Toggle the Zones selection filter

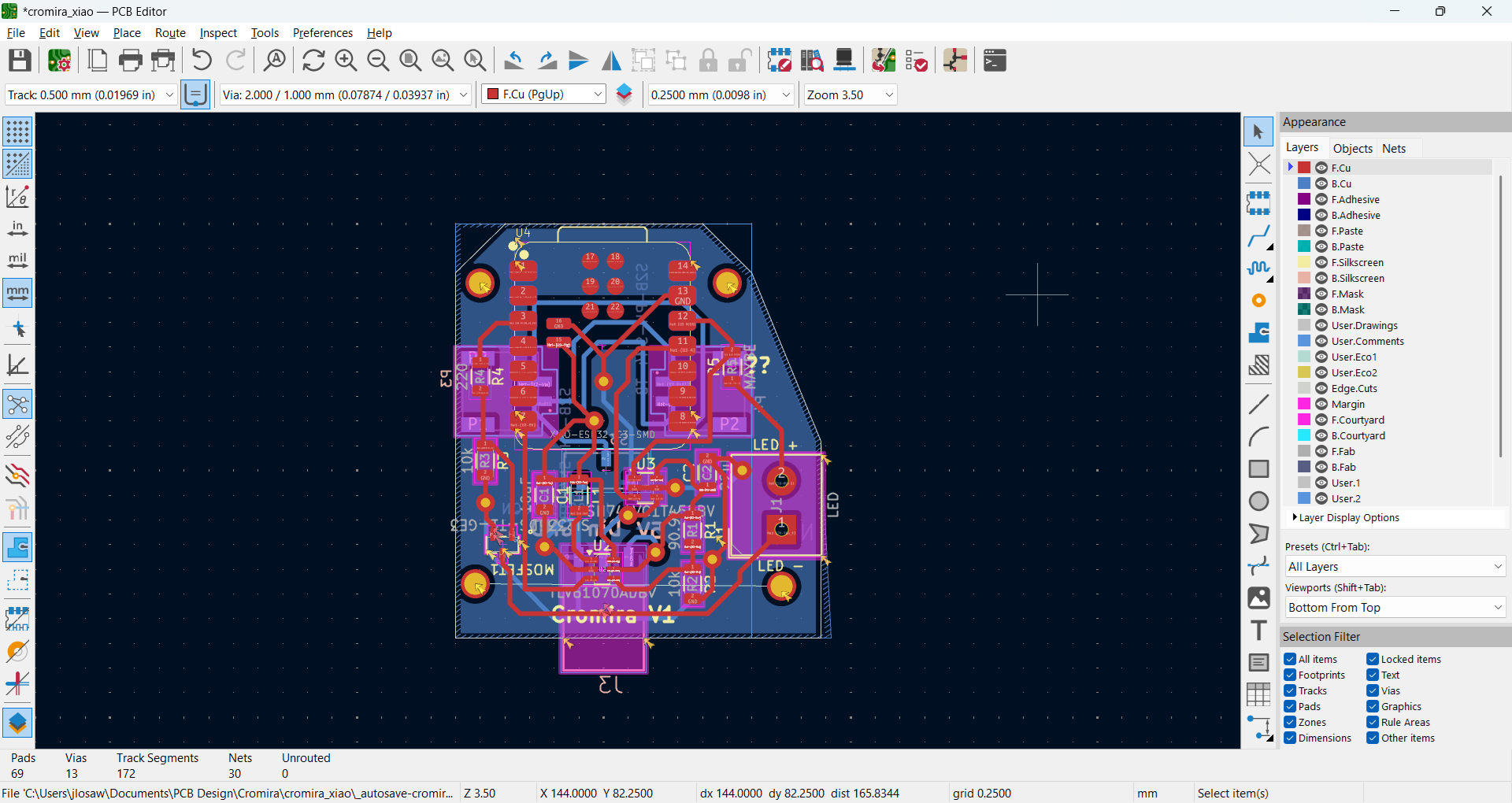click(x=1290, y=722)
